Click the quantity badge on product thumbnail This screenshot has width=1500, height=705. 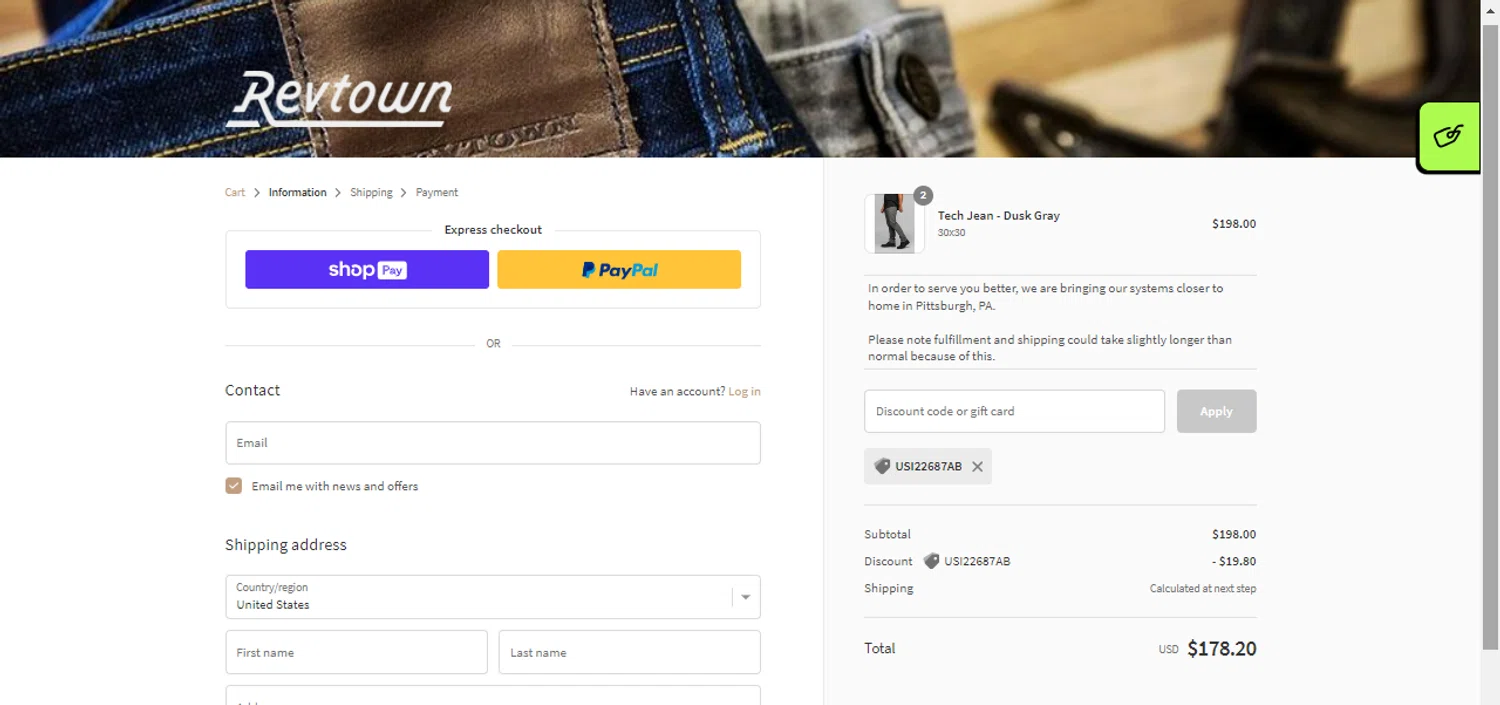pos(923,195)
